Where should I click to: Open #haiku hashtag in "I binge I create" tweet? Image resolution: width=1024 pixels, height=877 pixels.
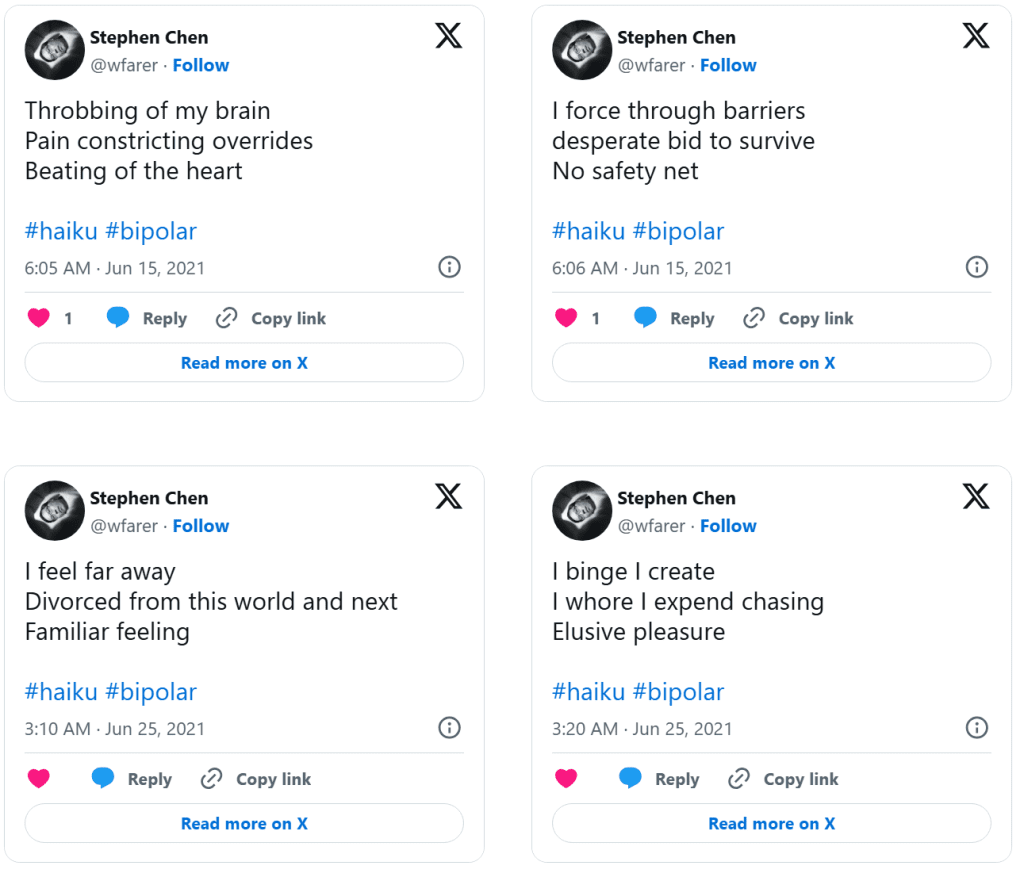click(588, 692)
